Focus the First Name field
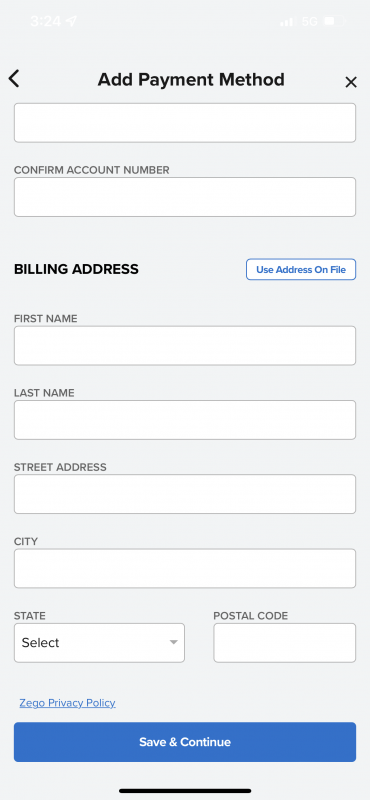370x800 pixels. (185, 345)
